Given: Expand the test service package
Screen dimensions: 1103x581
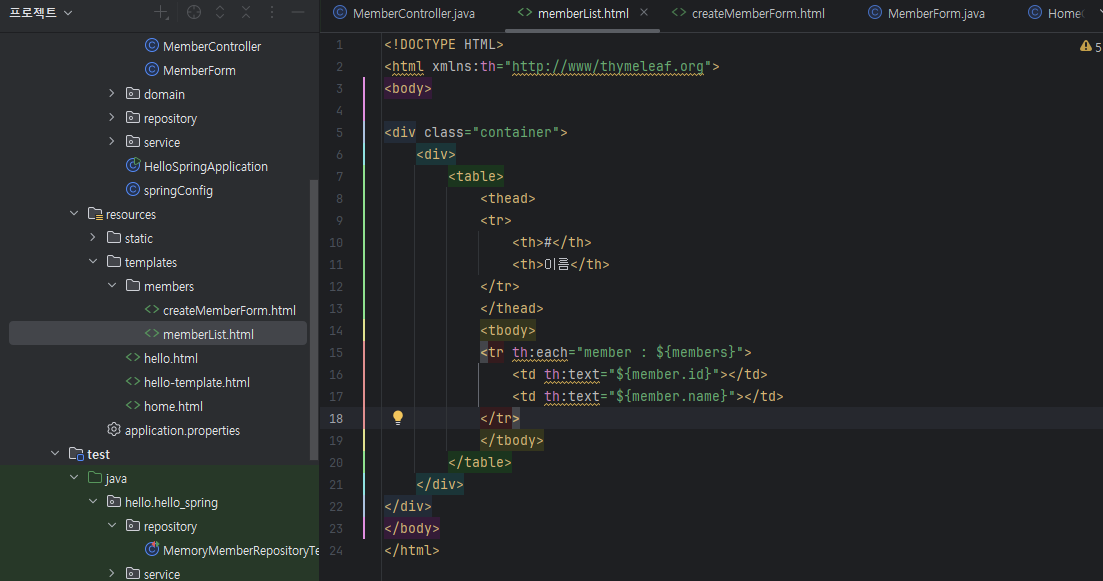Looking at the screenshot, I should [x=112, y=573].
